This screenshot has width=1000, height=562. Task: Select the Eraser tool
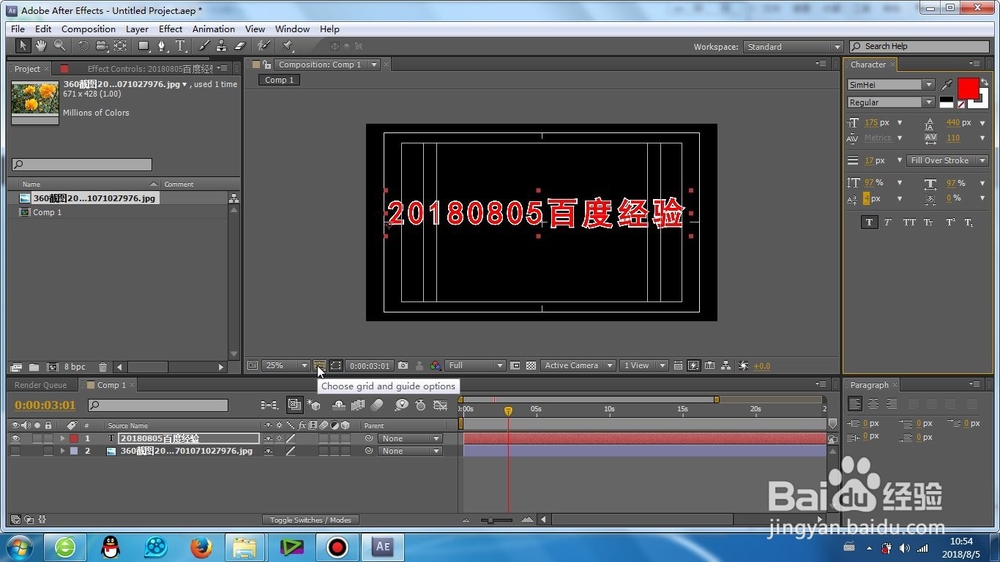pyautogui.click(x=240, y=46)
